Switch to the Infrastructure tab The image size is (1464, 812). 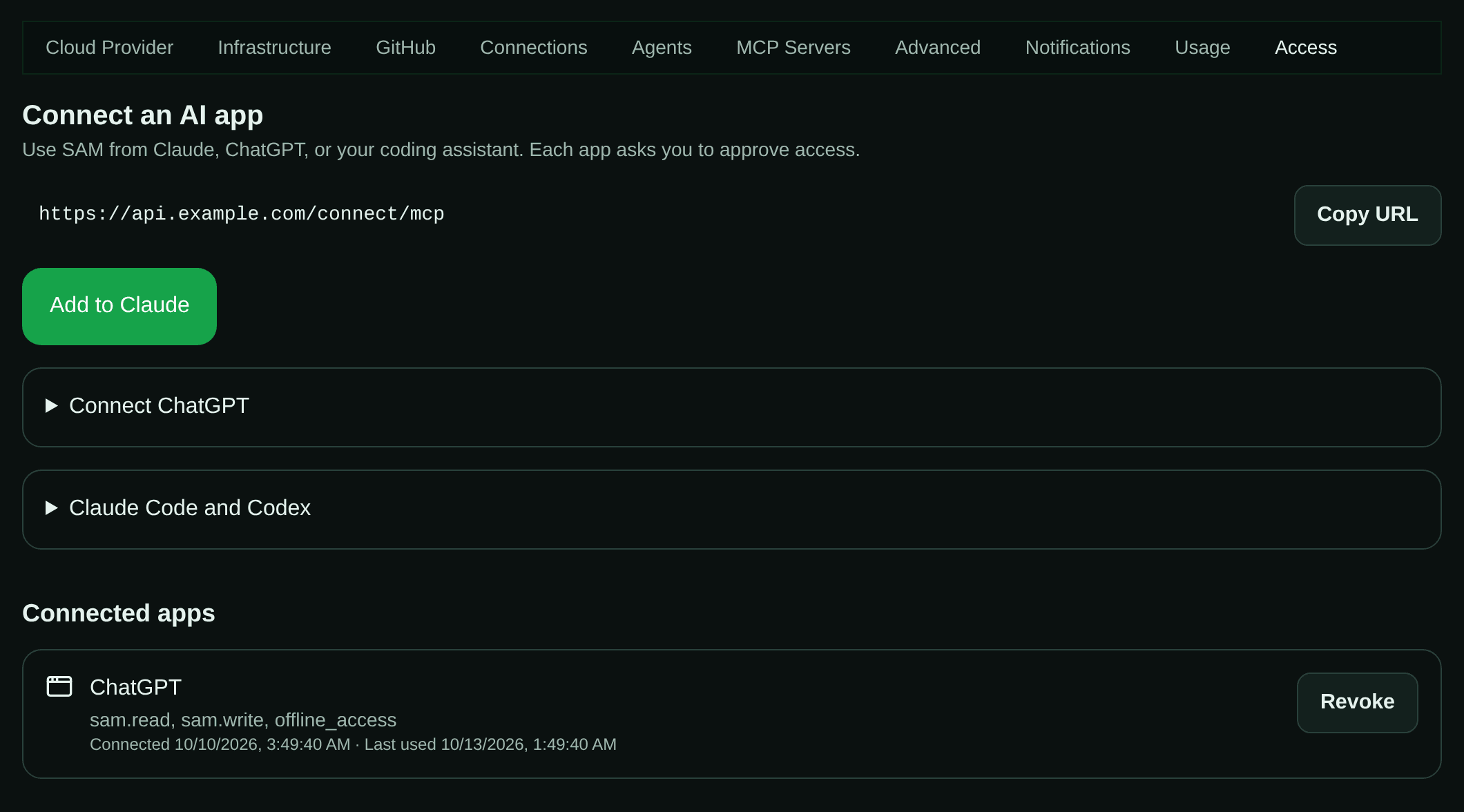[274, 48]
